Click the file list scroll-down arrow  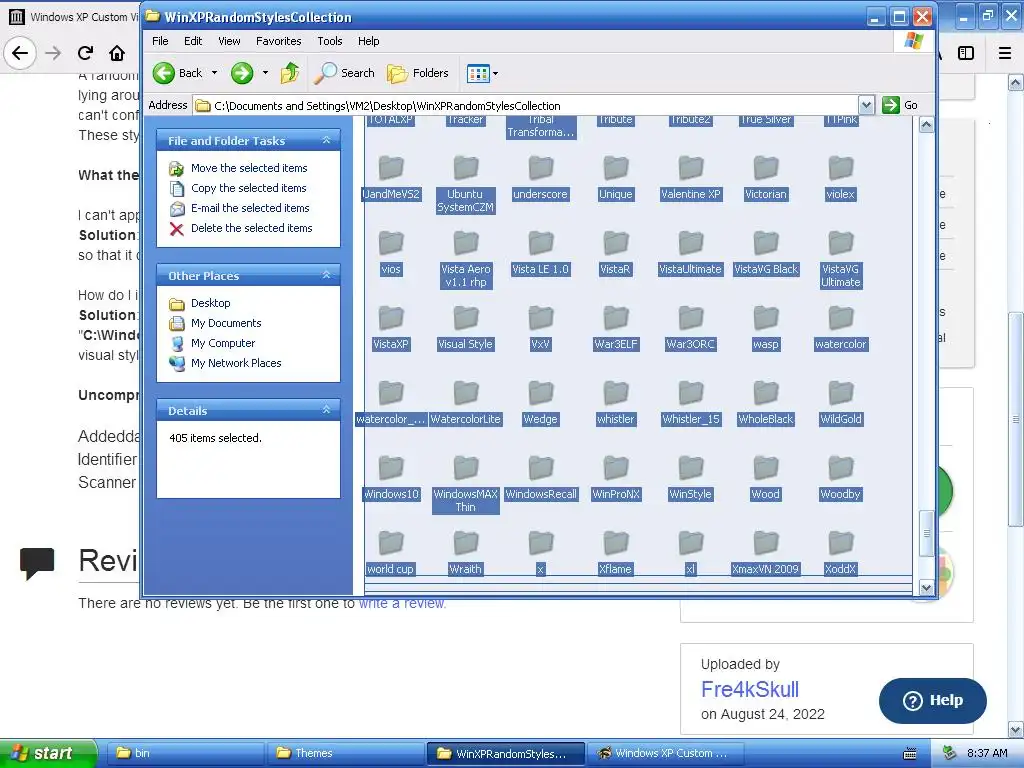926,588
